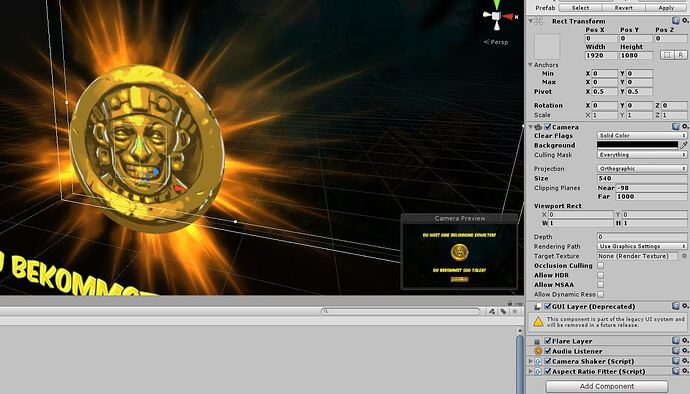Image resolution: width=690 pixels, height=394 pixels.
Task: Click the Add Component button
Action: coord(607,386)
